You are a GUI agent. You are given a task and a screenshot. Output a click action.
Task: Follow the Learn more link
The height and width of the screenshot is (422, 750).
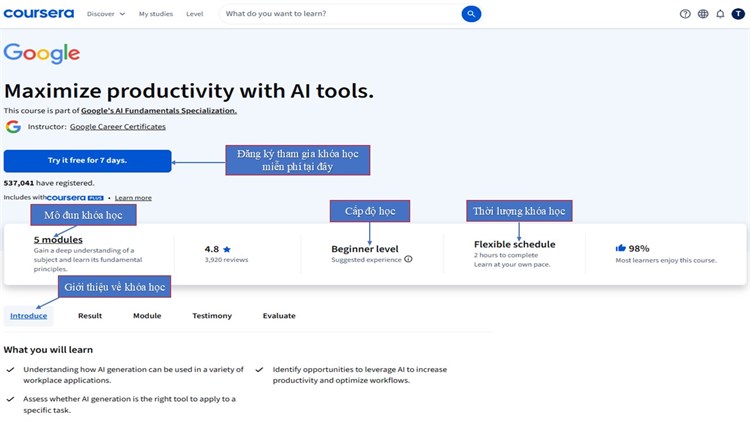[x=133, y=198]
